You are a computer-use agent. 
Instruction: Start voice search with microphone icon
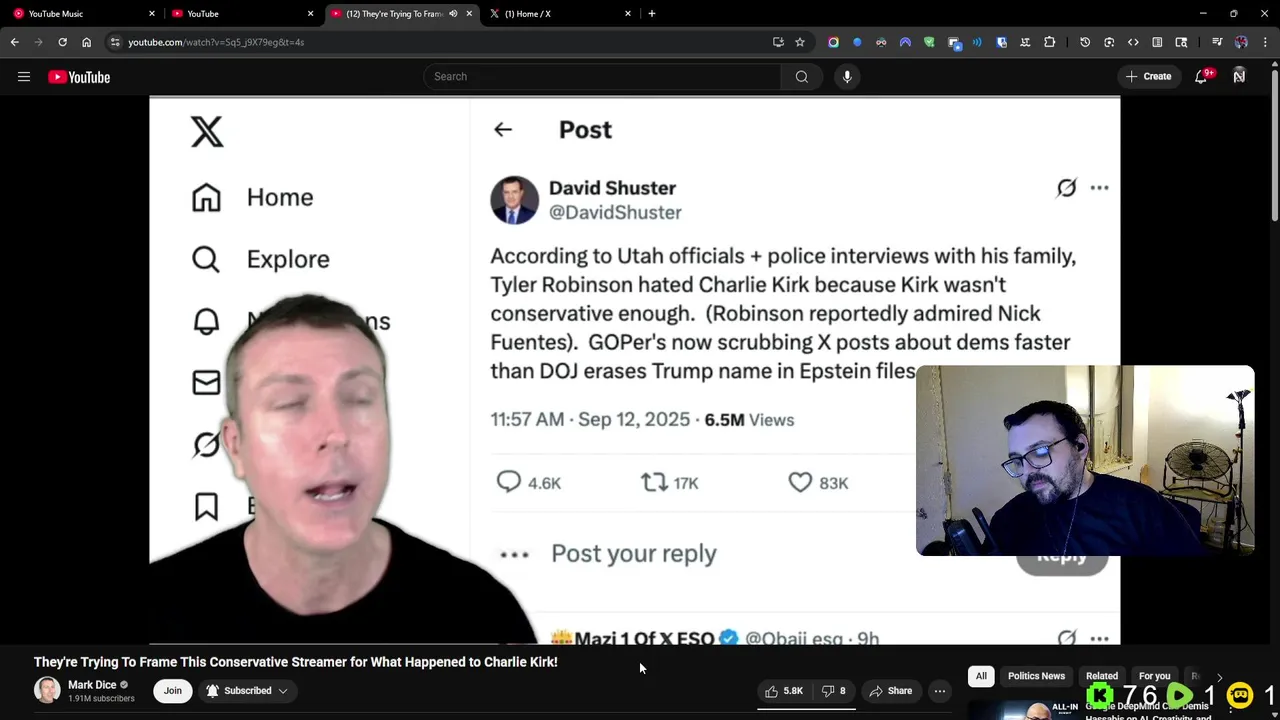[x=847, y=77]
